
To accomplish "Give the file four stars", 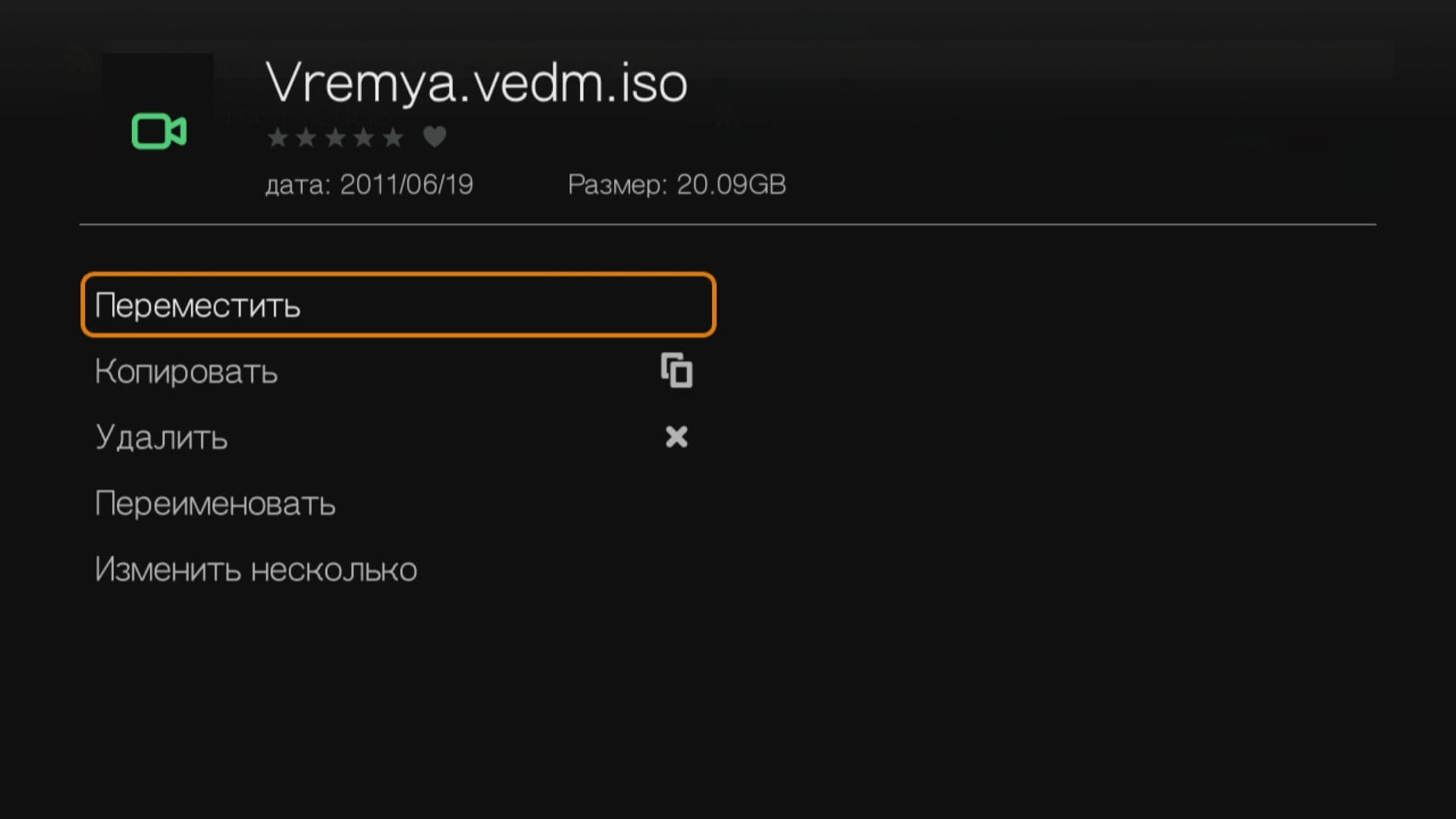I will coord(364,137).
